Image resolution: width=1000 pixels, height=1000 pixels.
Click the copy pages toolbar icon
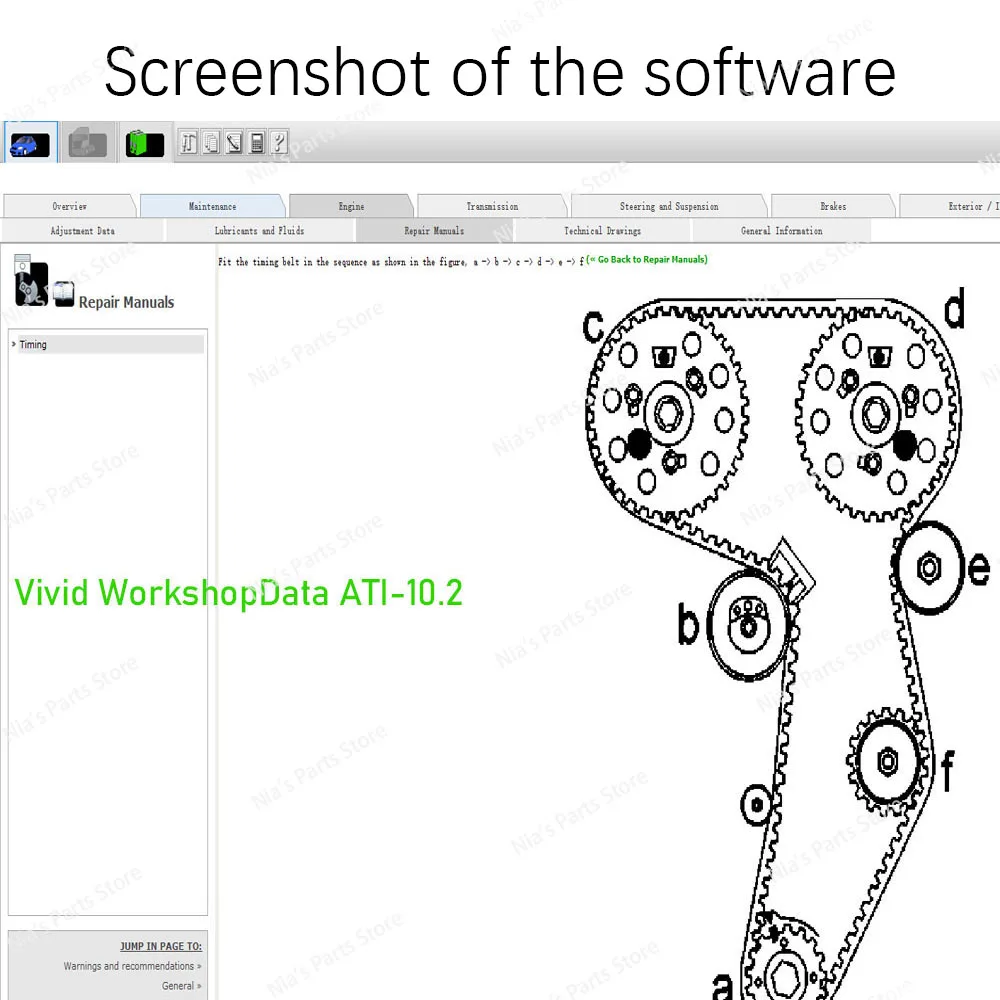211,142
